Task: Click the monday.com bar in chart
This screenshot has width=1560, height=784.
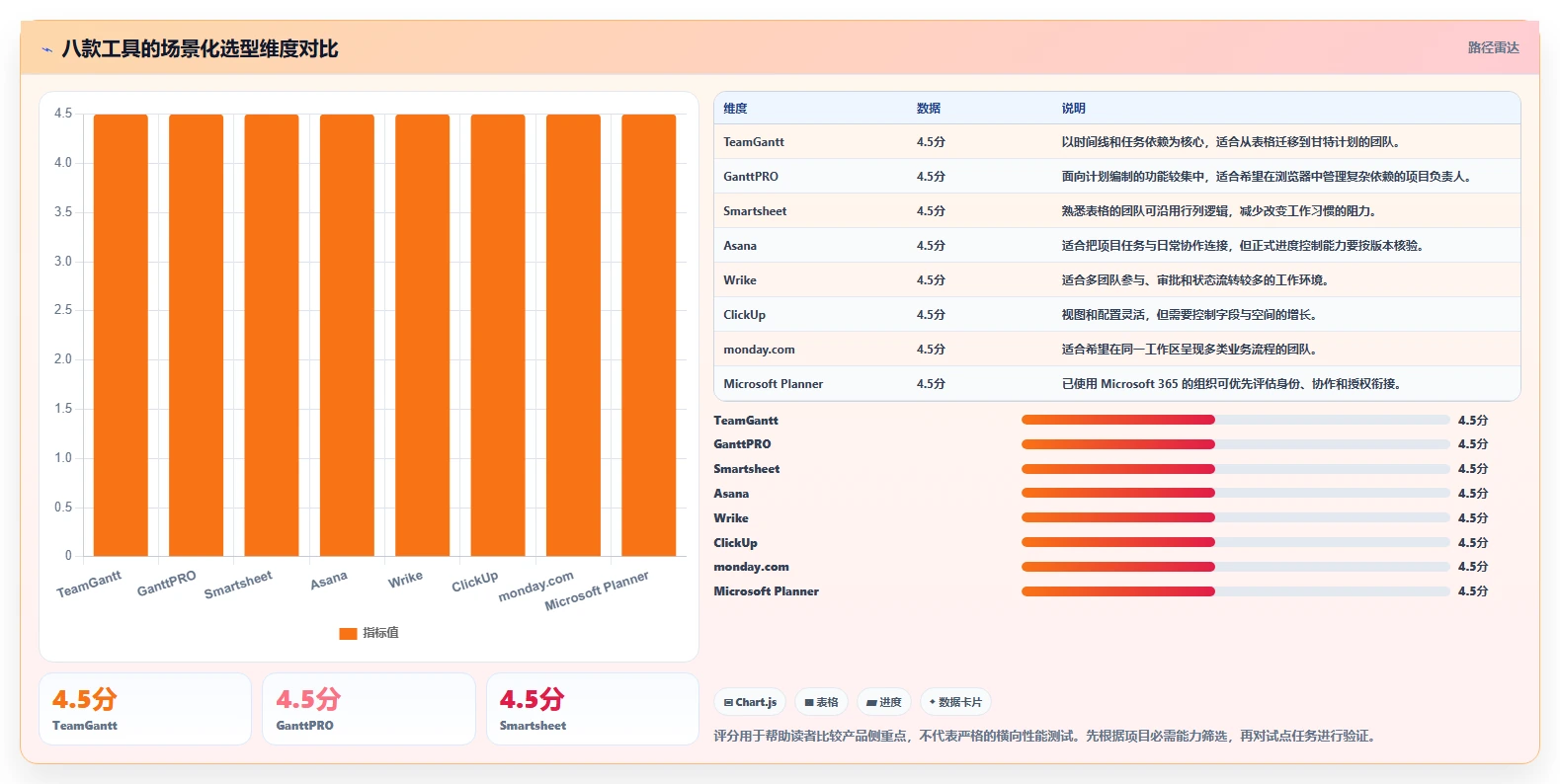Action: pos(573,335)
